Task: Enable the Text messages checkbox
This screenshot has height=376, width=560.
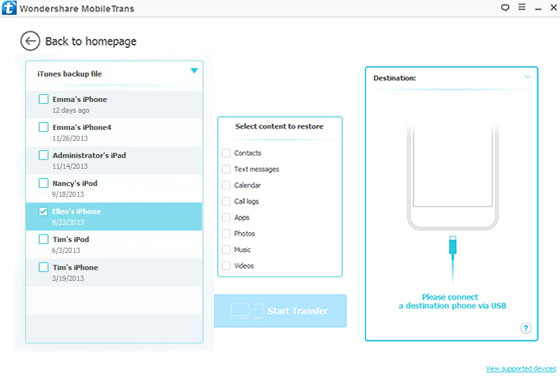Action: click(x=226, y=169)
